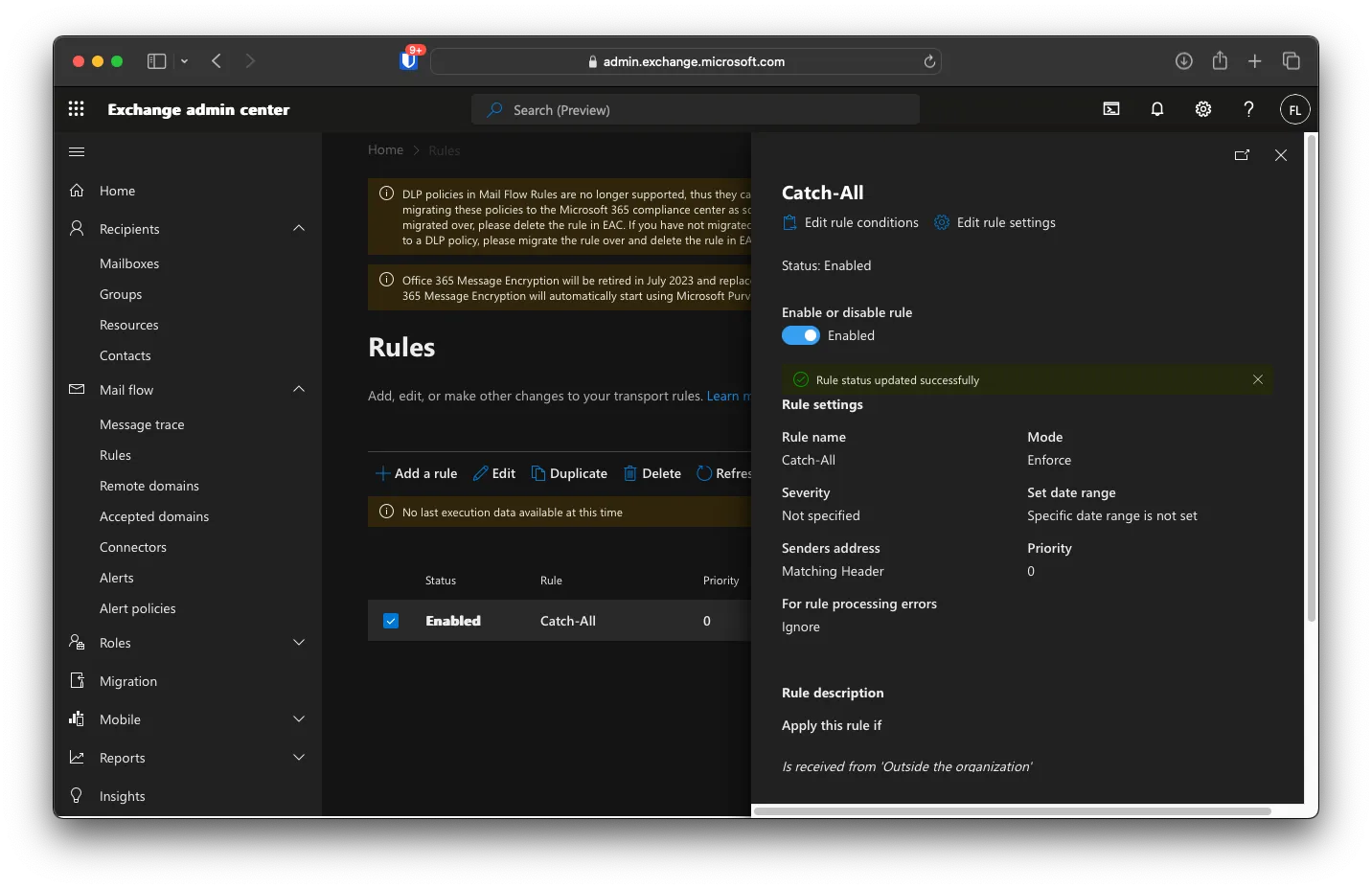Toggle the Enable or disable rule switch
The image size is (1372, 889).
[x=801, y=335]
